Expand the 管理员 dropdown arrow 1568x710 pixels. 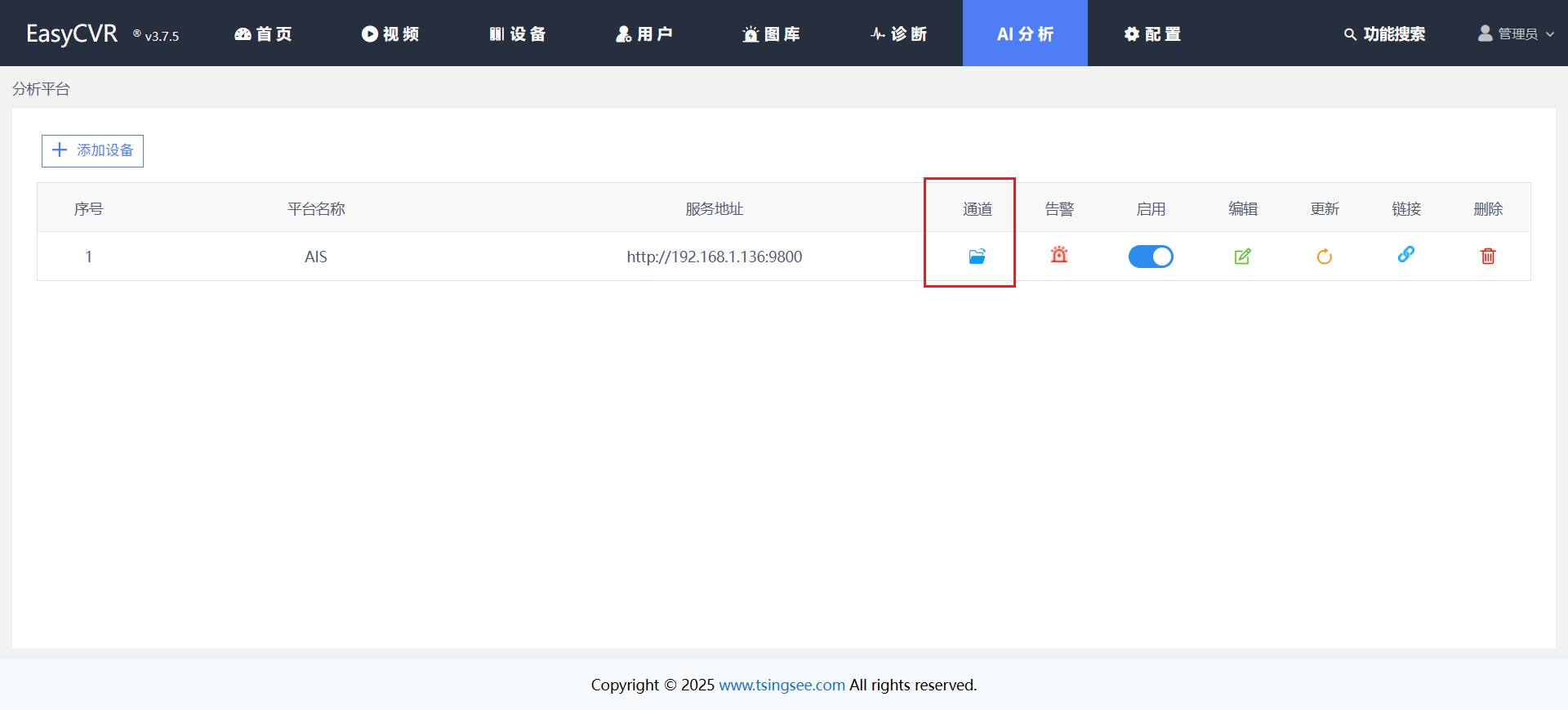[1550, 34]
